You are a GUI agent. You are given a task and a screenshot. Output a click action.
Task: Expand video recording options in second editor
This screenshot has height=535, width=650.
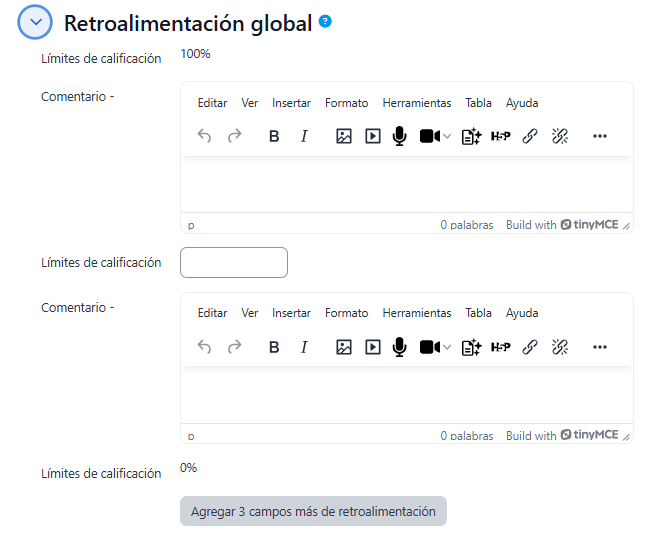point(447,347)
